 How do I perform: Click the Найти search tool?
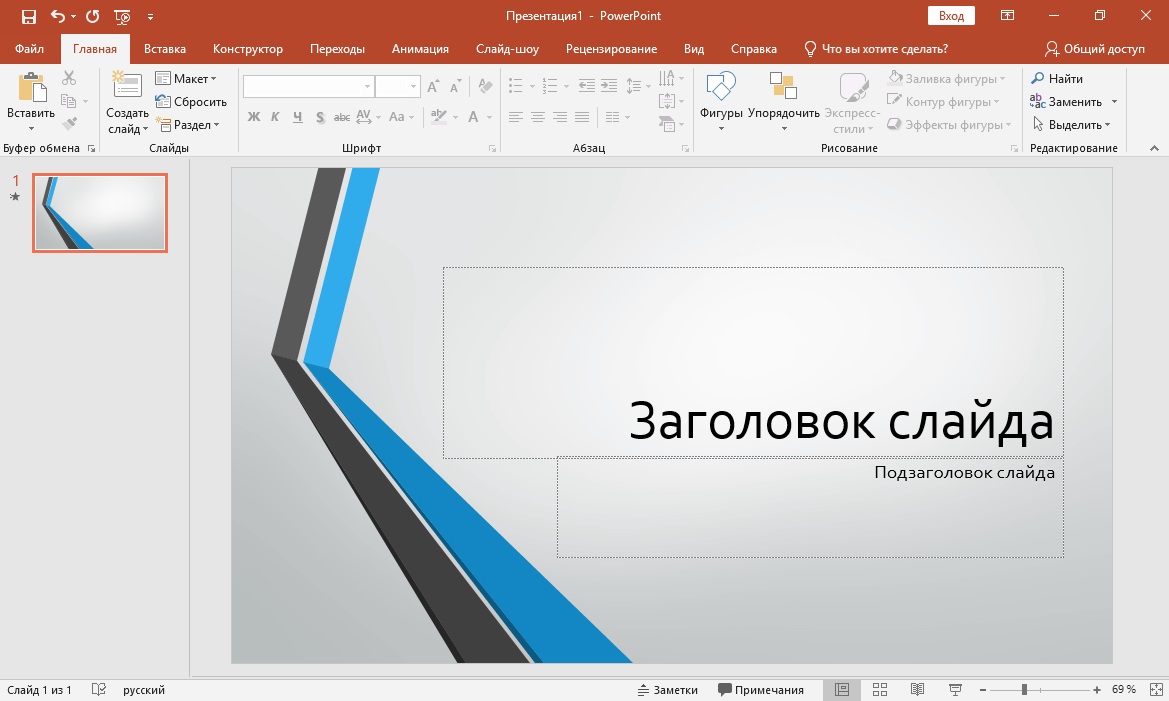(x=1058, y=78)
